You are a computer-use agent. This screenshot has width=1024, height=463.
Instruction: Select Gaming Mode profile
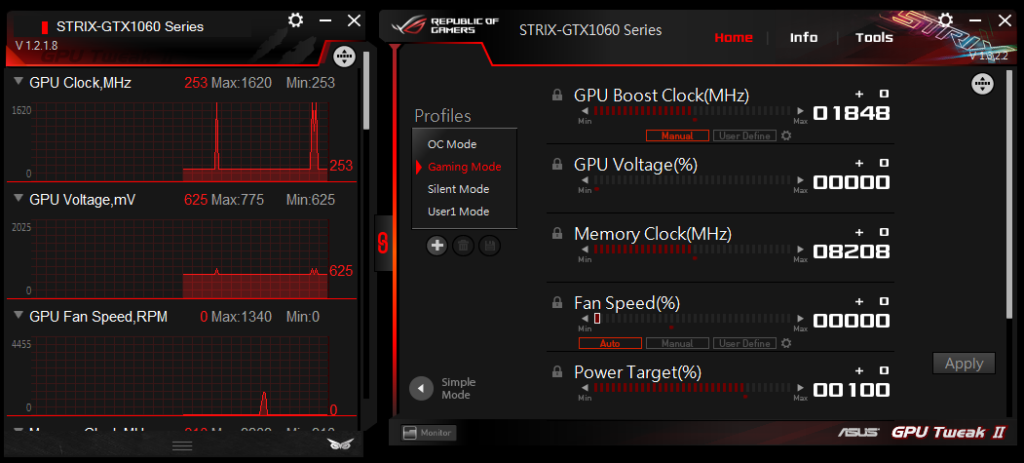pyautogui.click(x=464, y=167)
